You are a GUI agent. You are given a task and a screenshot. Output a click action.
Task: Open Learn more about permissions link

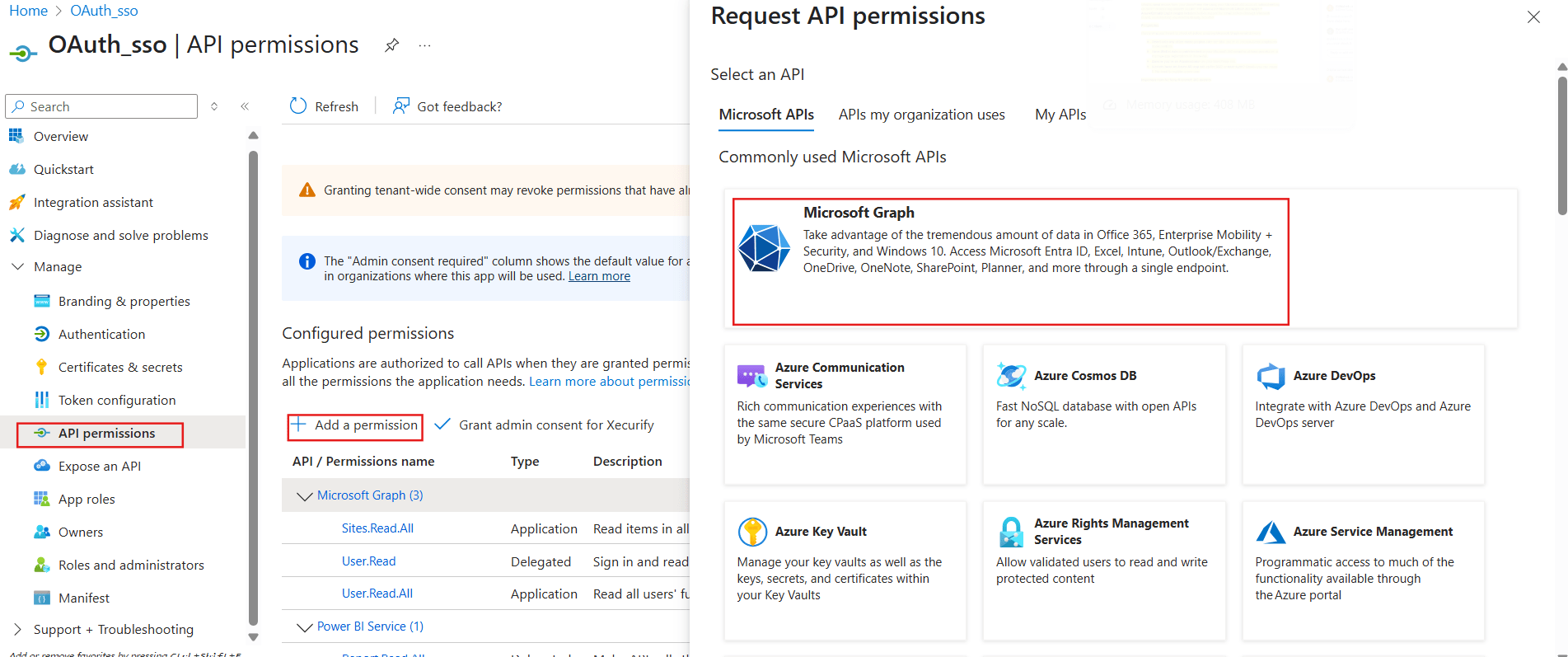point(610,382)
